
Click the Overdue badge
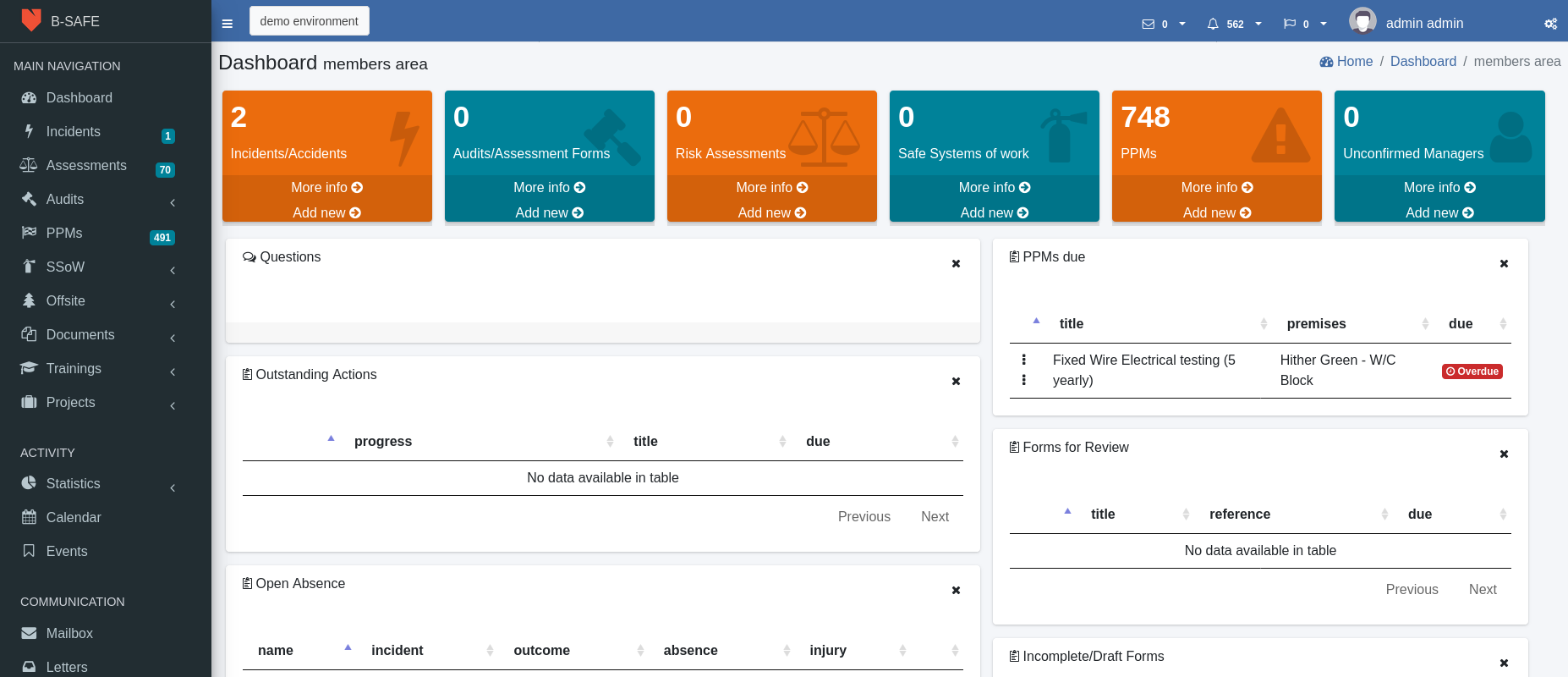click(x=1472, y=371)
